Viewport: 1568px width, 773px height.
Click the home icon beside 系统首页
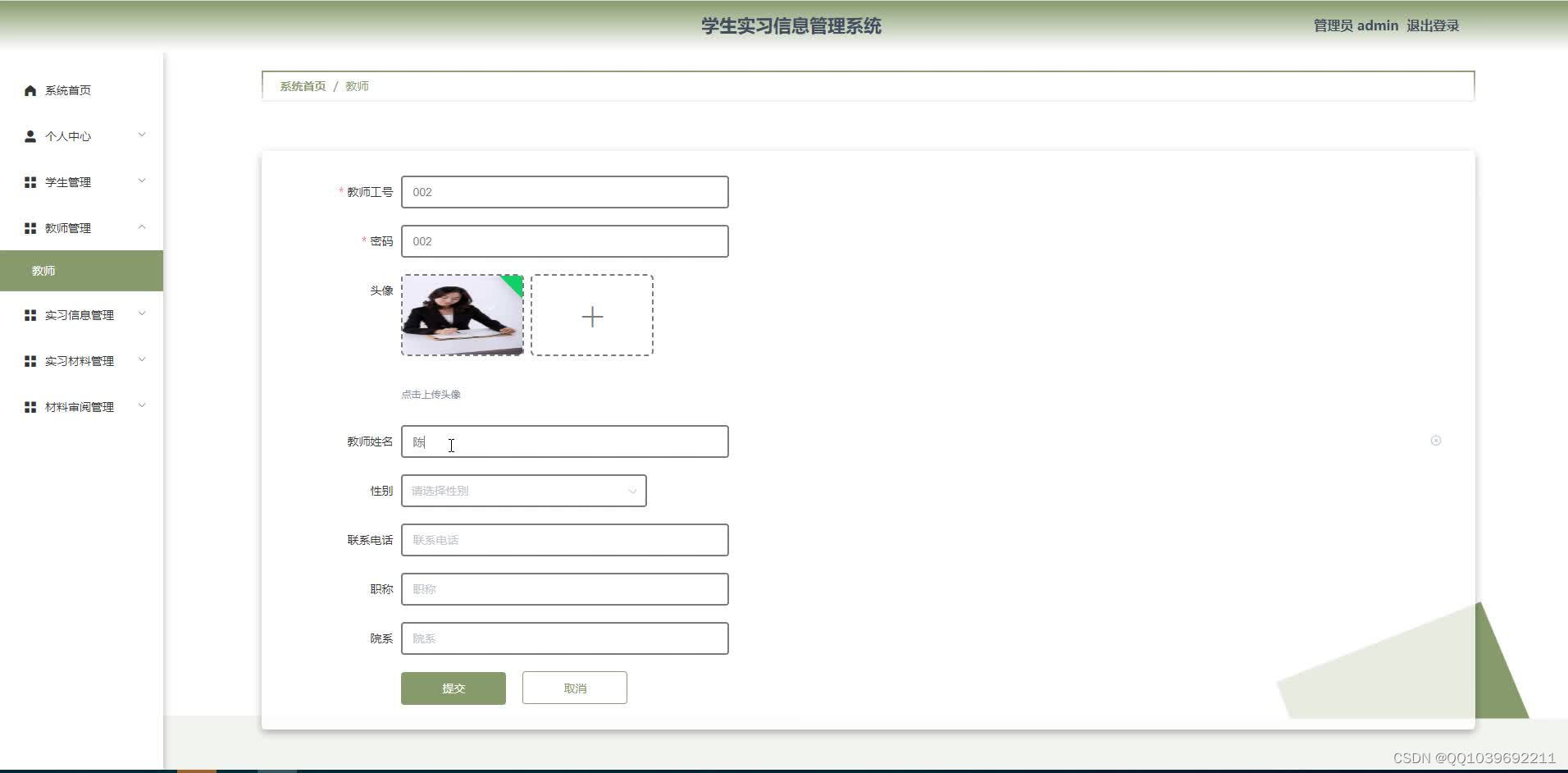pyautogui.click(x=30, y=90)
